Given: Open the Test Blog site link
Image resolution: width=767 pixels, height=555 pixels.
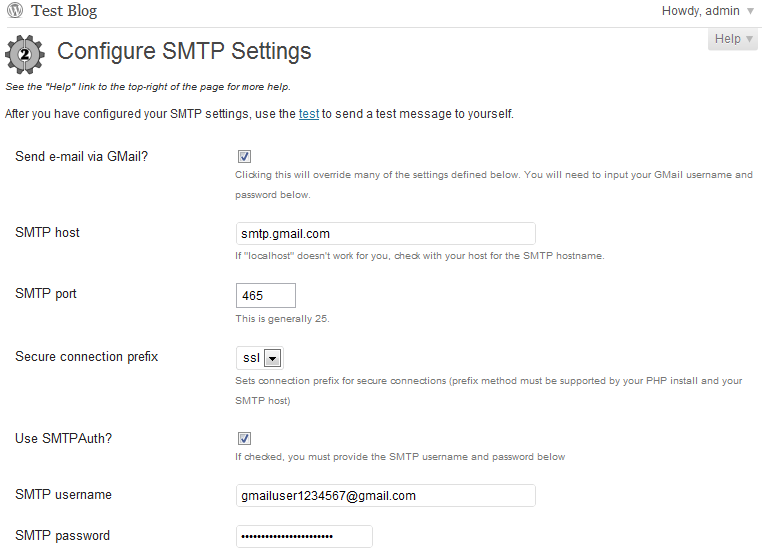Looking at the screenshot, I should [64, 12].
